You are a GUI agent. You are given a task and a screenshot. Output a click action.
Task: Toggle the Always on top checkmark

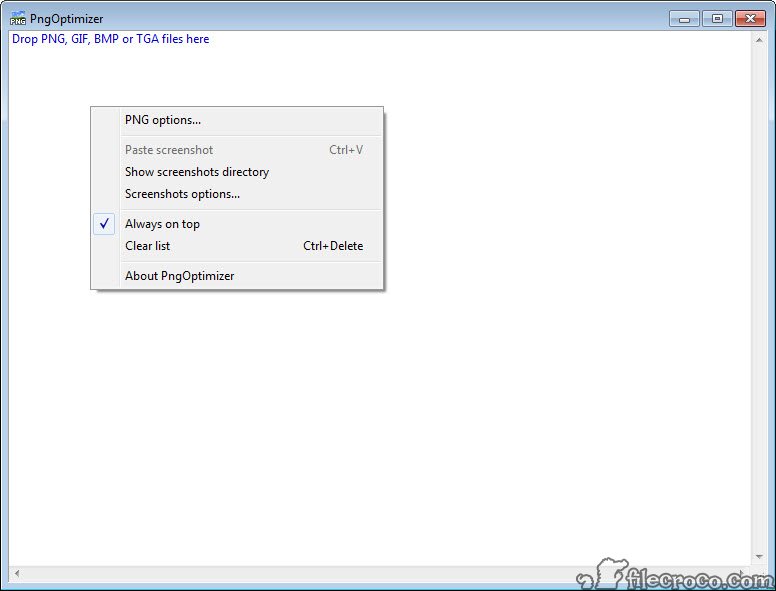[104, 224]
